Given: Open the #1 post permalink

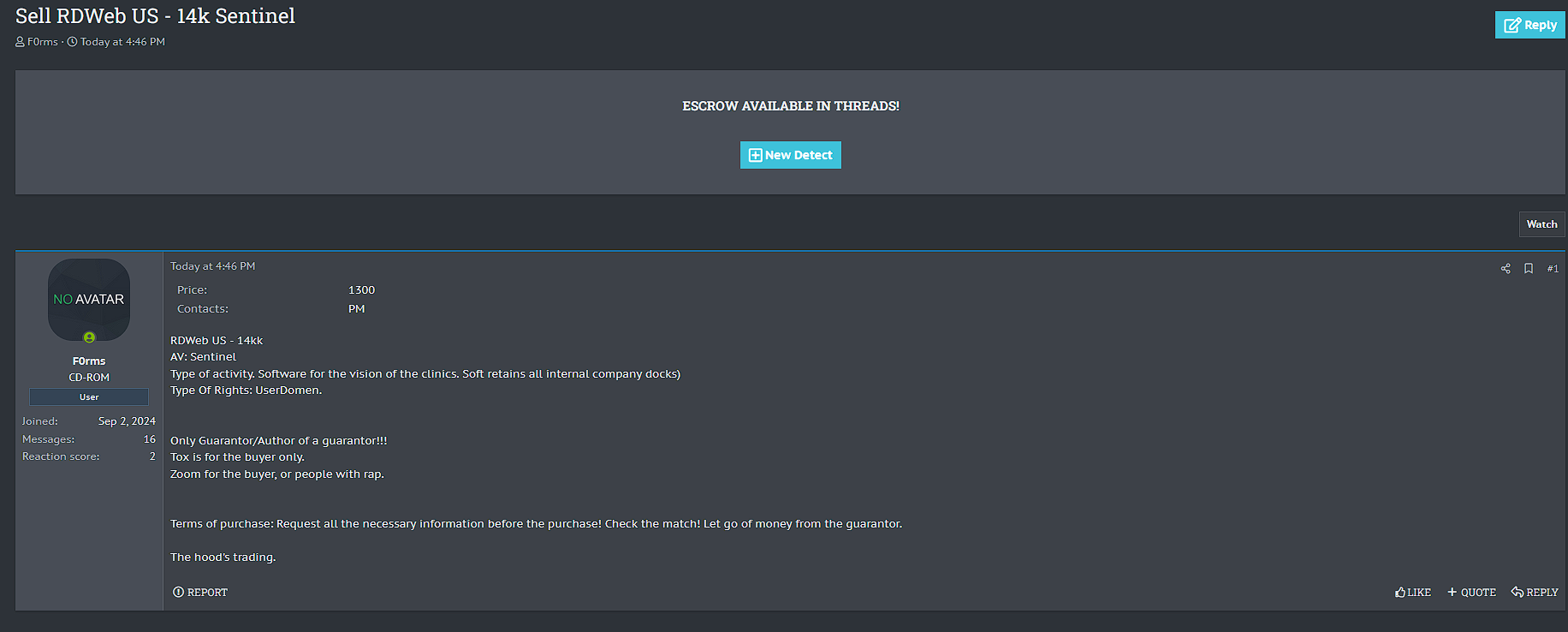Looking at the screenshot, I should (x=1553, y=269).
